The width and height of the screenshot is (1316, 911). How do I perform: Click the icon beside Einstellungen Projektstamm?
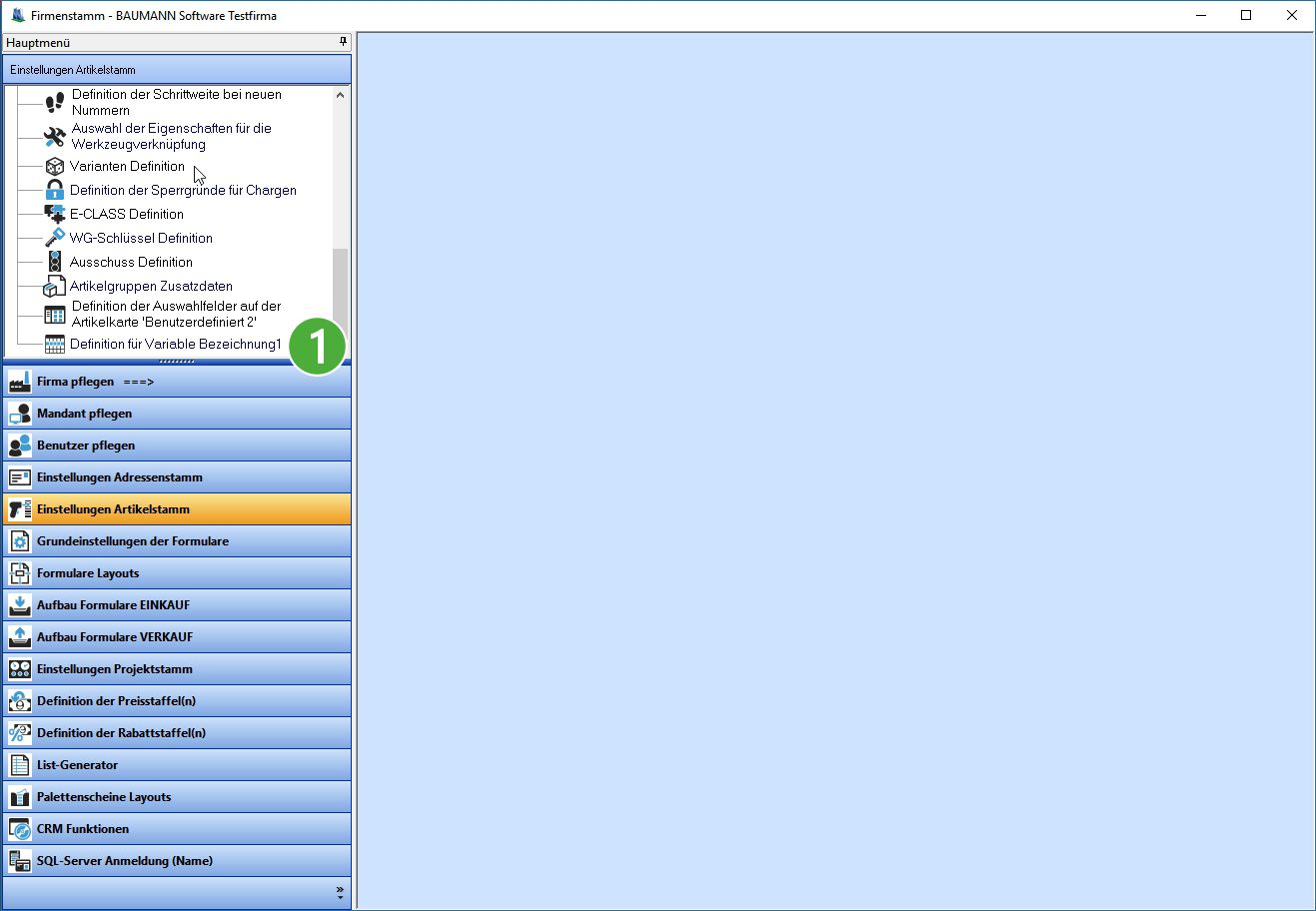20,669
